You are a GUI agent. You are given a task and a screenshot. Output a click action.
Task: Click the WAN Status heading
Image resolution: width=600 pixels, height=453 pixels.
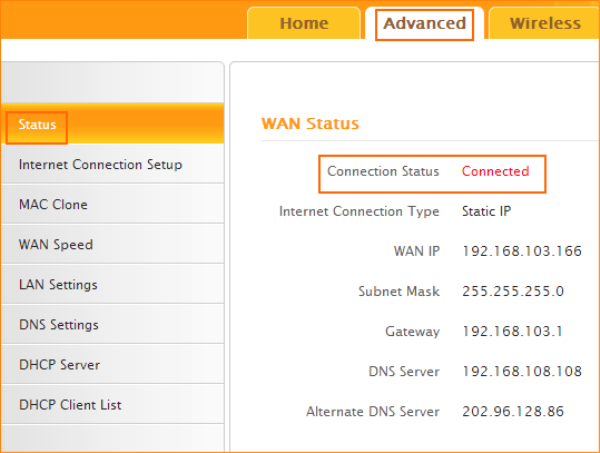pos(310,124)
